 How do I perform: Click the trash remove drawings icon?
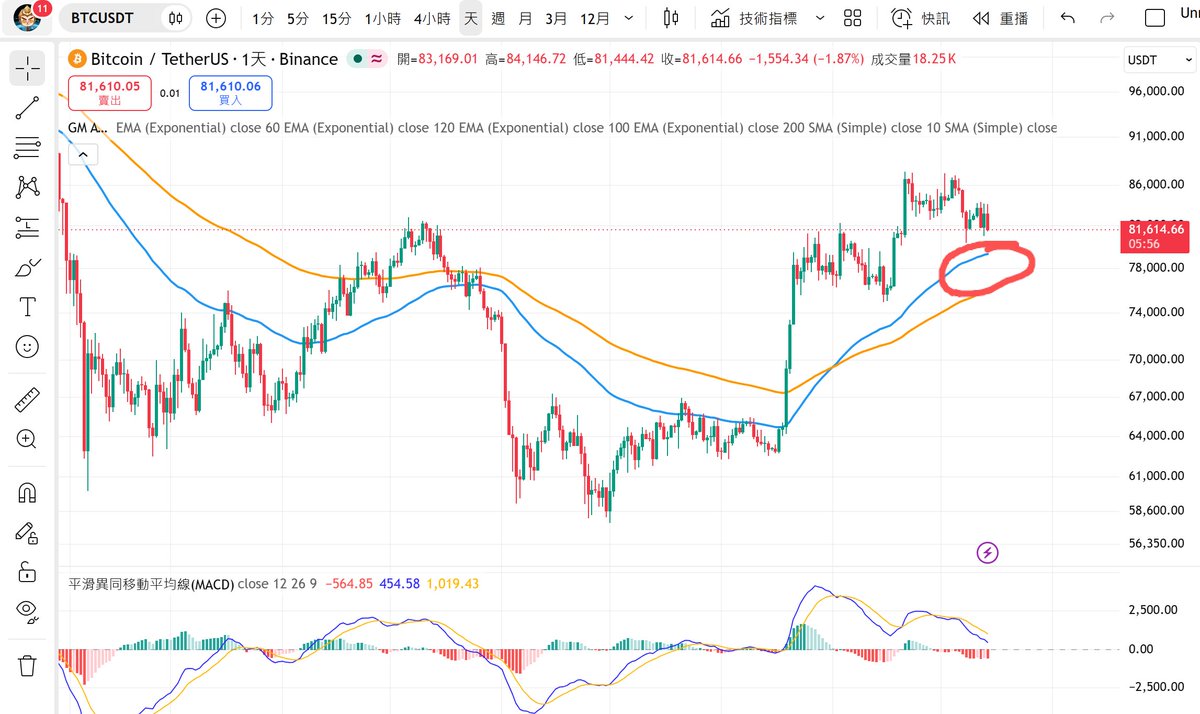click(x=27, y=664)
